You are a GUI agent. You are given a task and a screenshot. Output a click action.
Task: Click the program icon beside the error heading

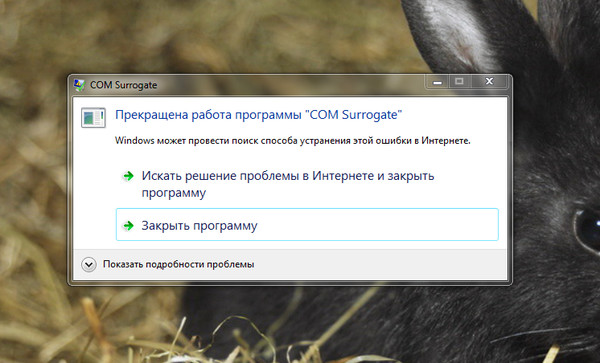(93, 117)
